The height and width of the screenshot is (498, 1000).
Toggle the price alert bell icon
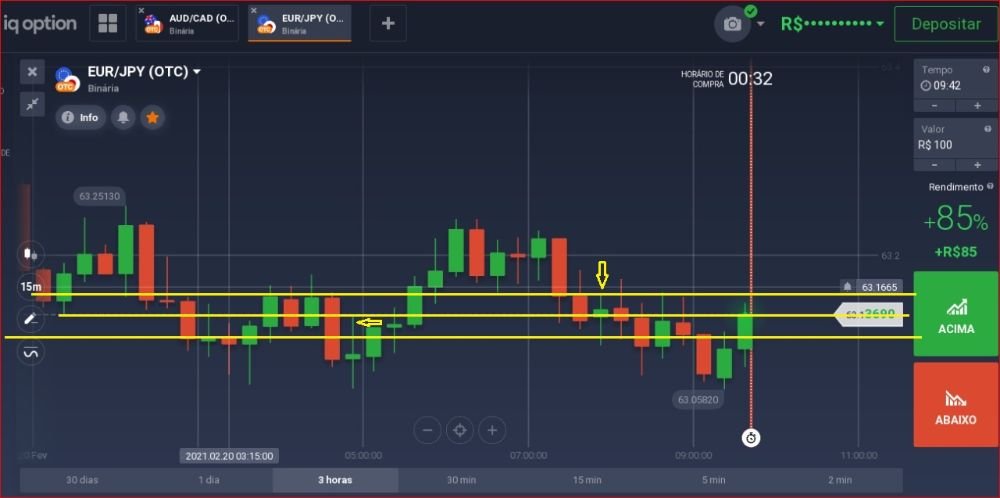coord(123,117)
